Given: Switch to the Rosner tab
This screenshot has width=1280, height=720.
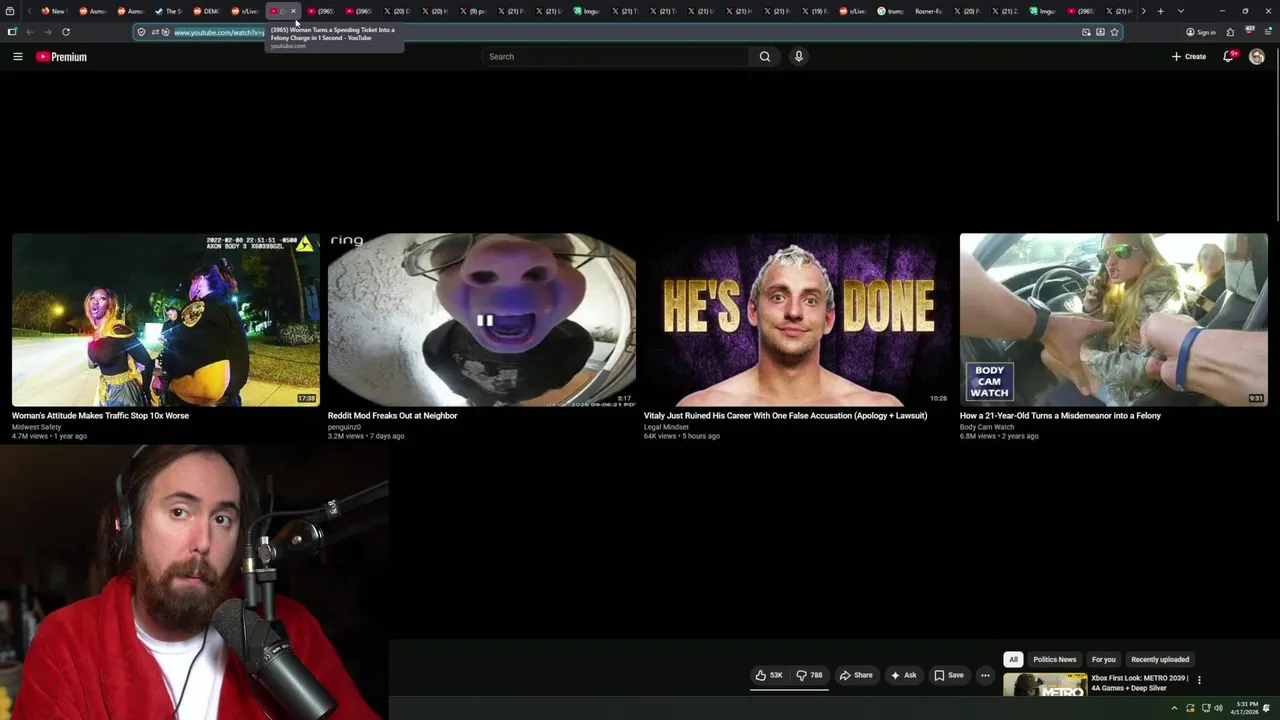Looking at the screenshot, I should point(927,11).
